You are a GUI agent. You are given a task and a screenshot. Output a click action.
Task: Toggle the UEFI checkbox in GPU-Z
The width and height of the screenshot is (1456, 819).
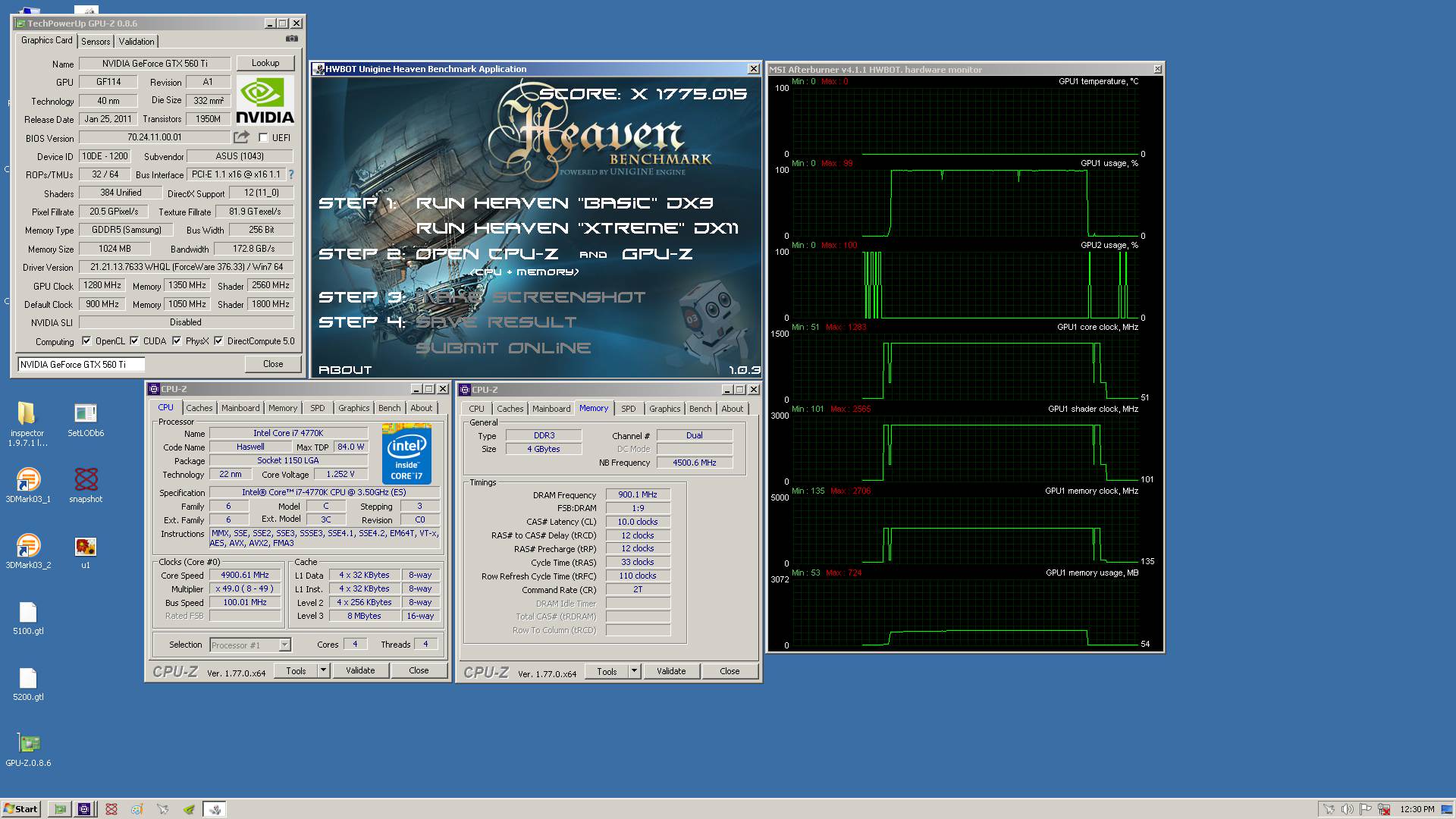(x=263, y=138)
